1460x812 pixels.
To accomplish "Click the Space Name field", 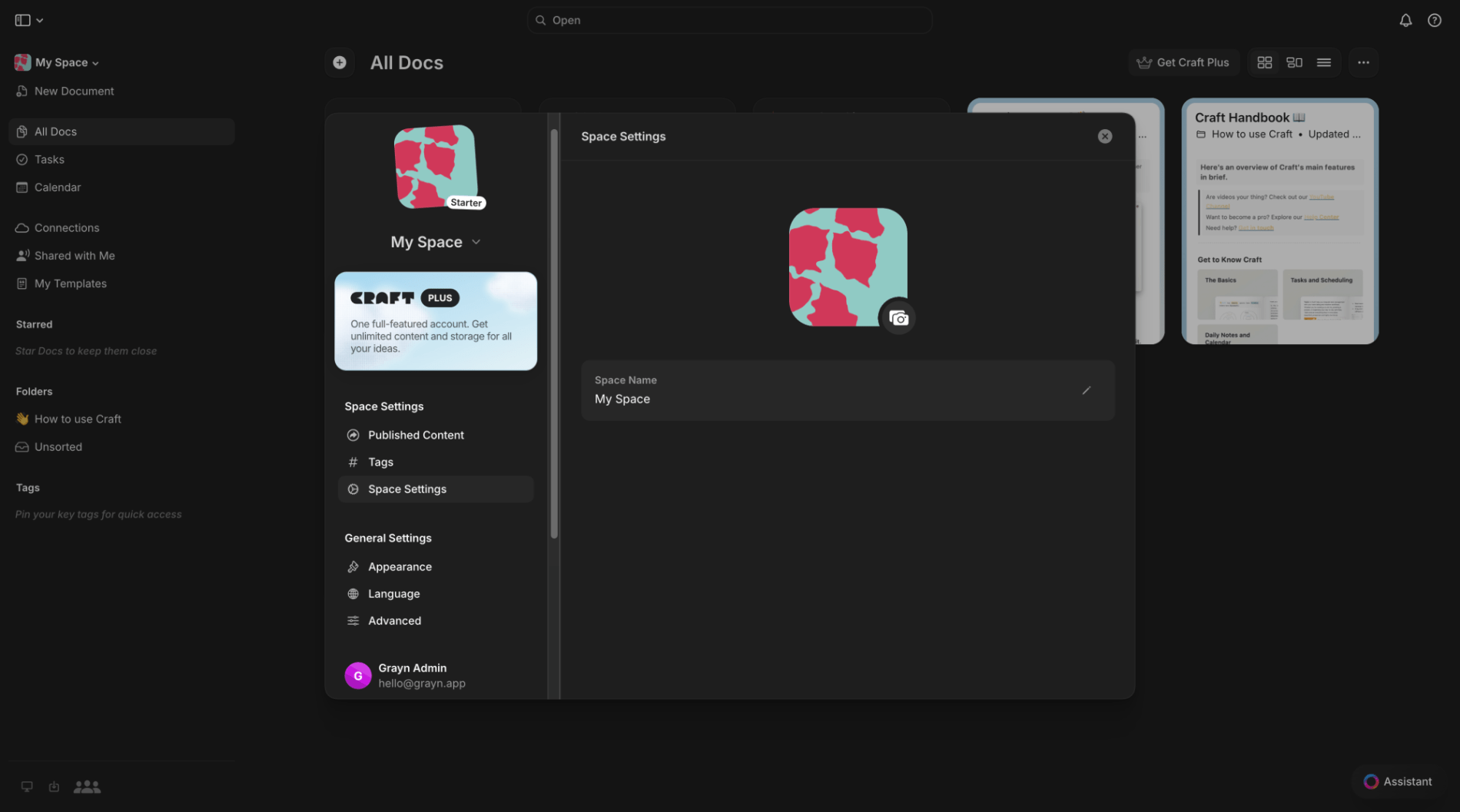I will pyautogui.click(x=848, y=390).
